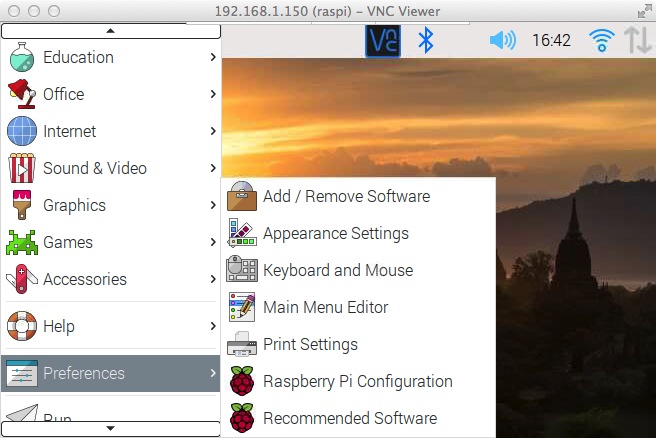This screenshot has width=656, height=438.
Task: Click the Games space invader icon
Action: coord(22,242)
